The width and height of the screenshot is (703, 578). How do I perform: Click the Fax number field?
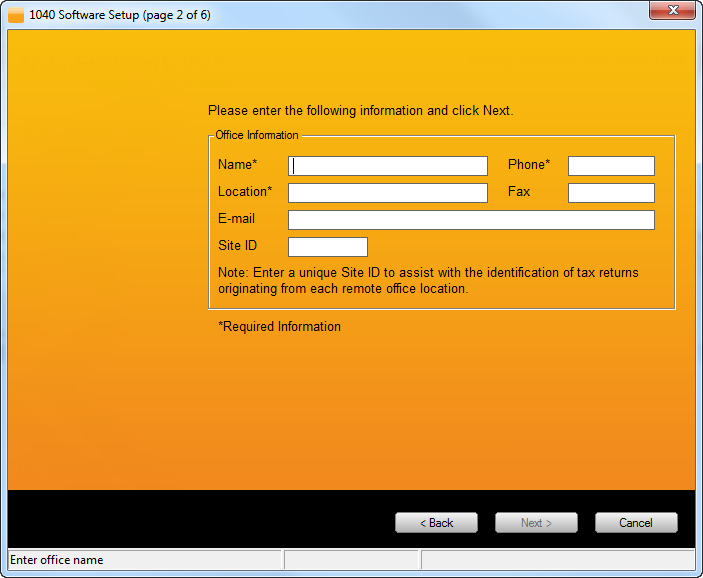[611, 193]
